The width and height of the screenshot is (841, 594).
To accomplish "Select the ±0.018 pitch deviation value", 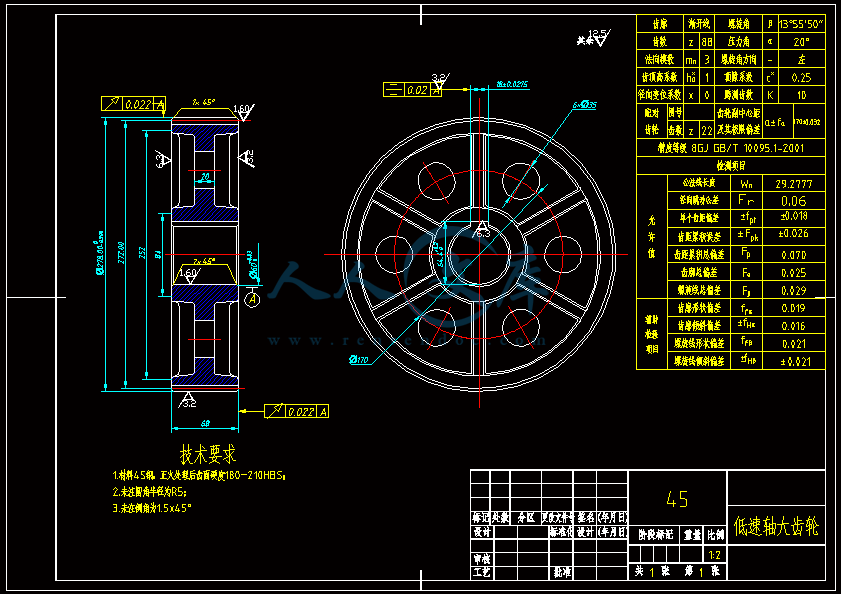I will point(794,216).
